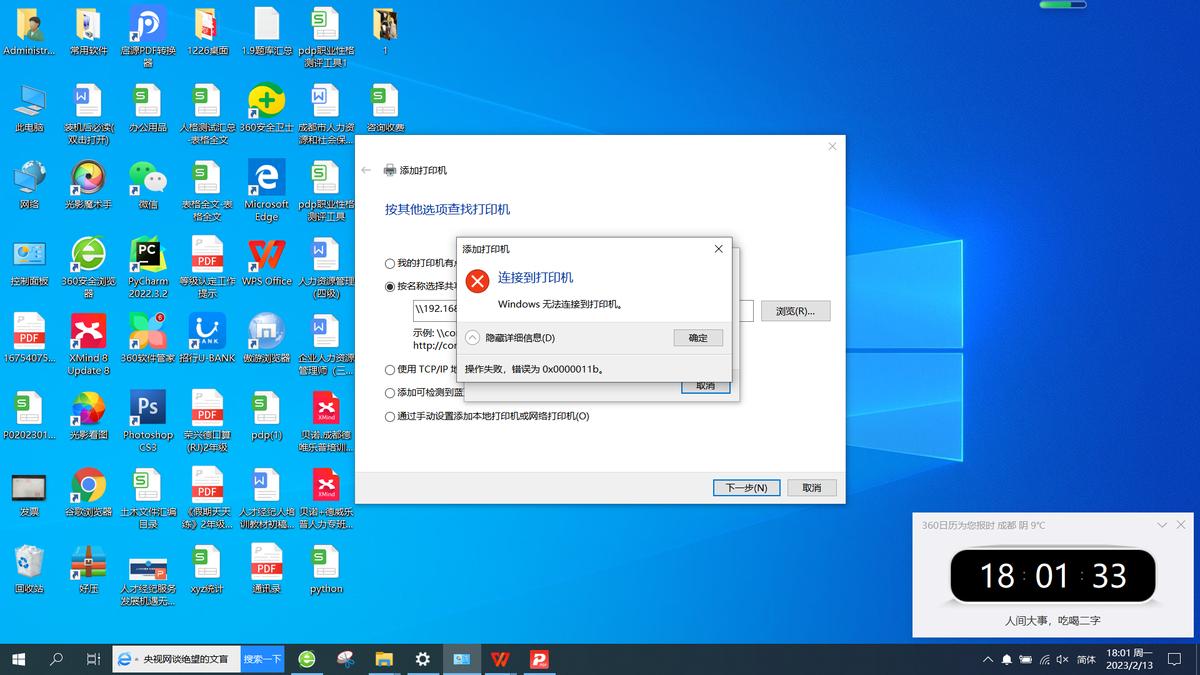Open taskbar search magnifier
The height and width of the screenshot is (675, 1200).
(56, 659)
